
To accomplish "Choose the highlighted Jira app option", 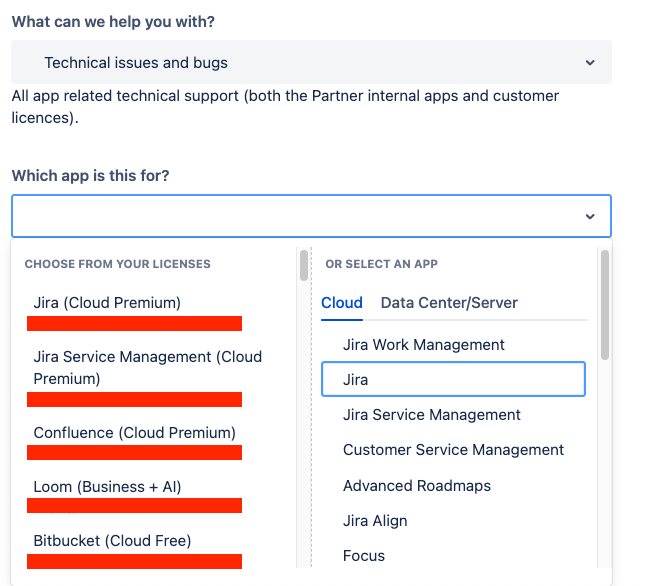I will point(454,379).
